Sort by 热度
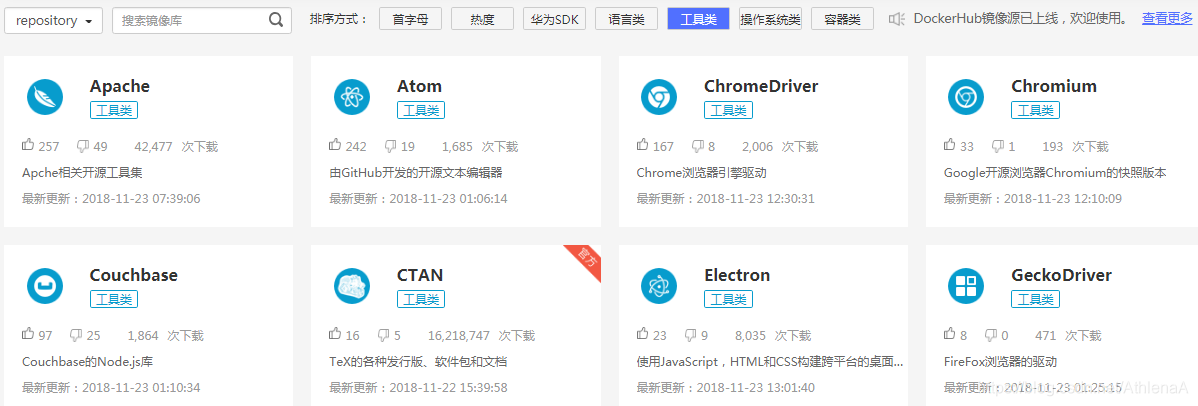 tap(482, 19)
